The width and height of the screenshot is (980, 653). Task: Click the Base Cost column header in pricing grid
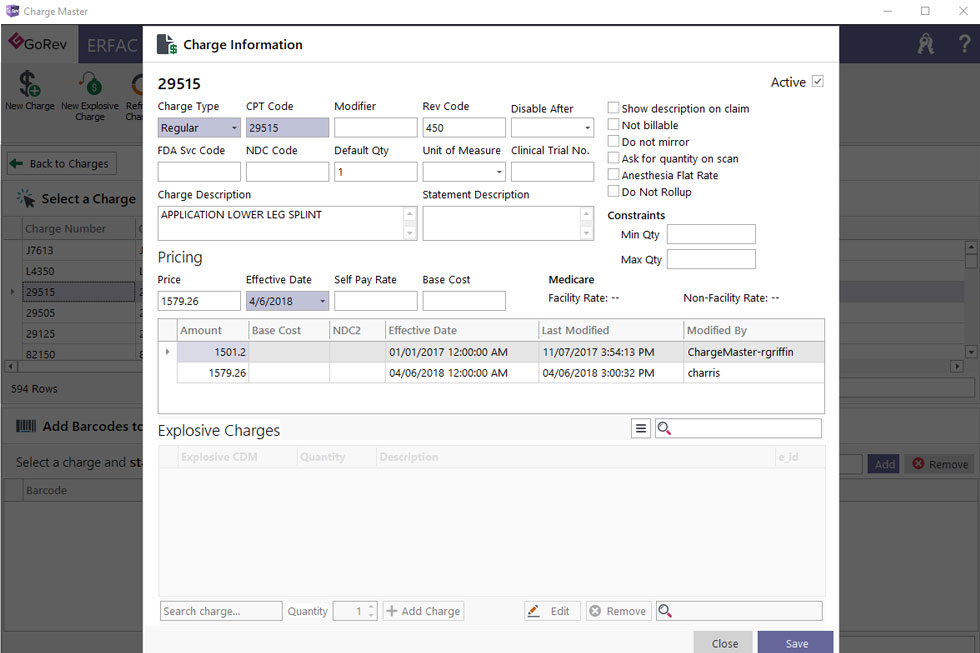tap(289, 331)
